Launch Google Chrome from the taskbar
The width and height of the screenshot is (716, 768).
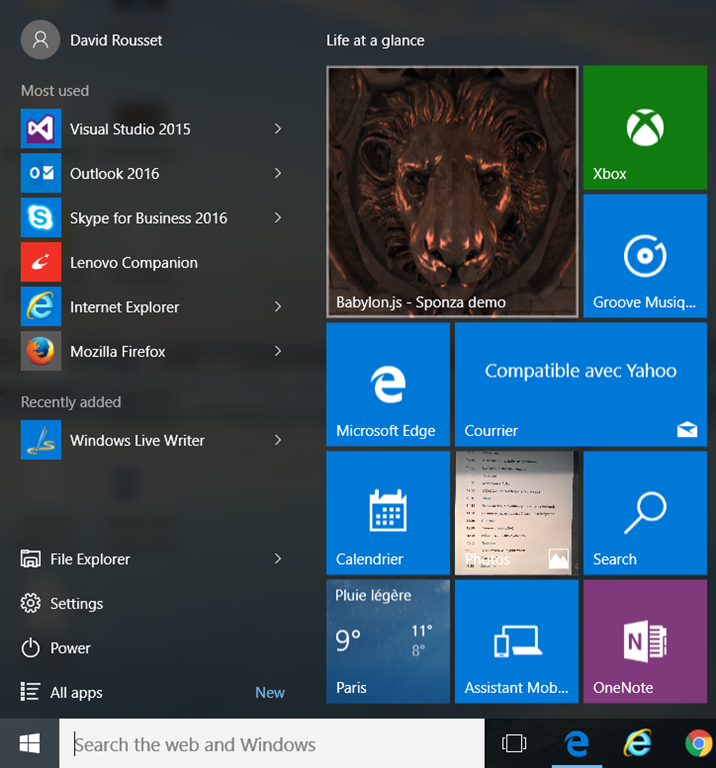click(699, 744)
